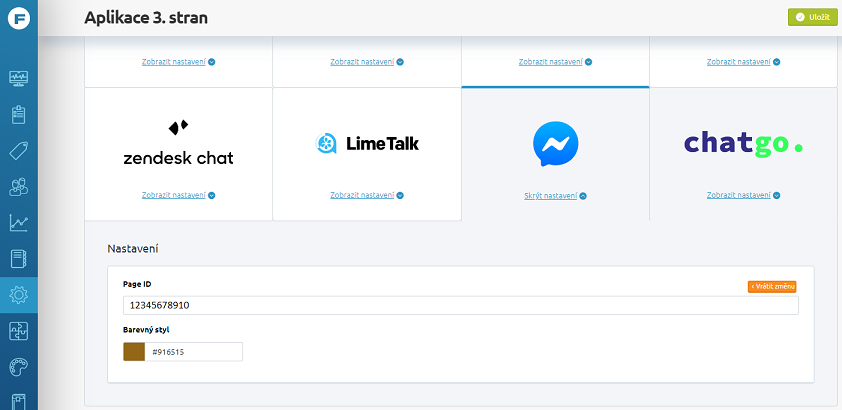
Task: Click the notebook icon in sidebar
Action: 19,259
